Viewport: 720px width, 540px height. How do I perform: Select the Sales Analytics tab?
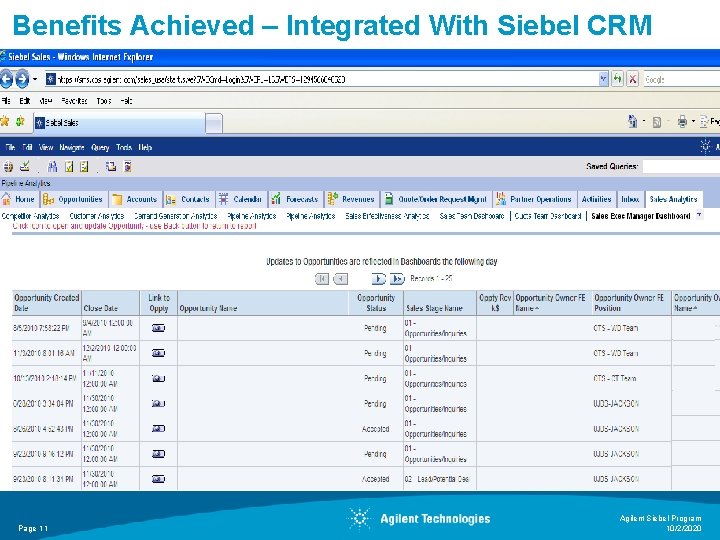(674, 199)
